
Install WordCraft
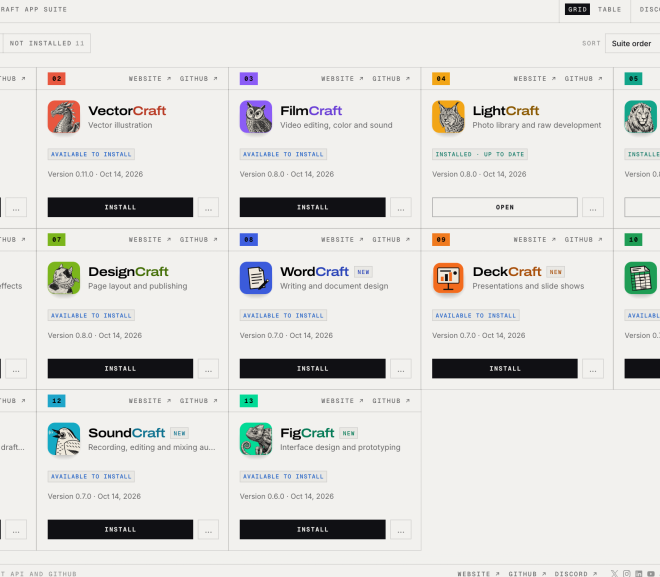(313, 368)
